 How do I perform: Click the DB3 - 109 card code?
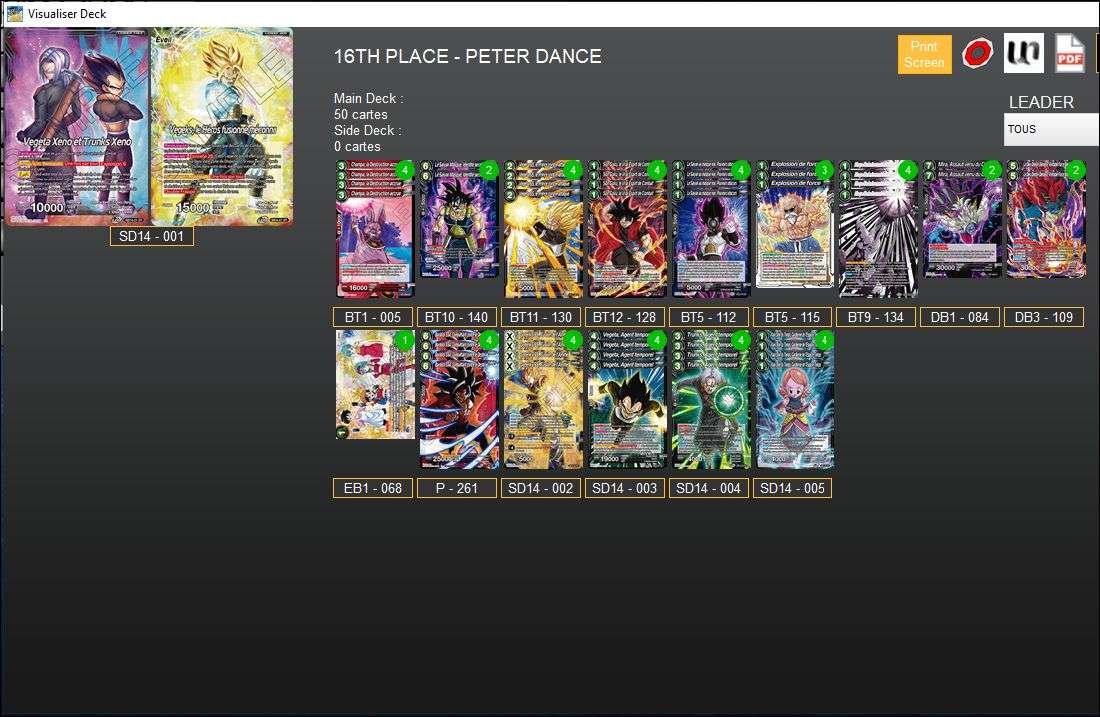click(x=1044, y=316)
